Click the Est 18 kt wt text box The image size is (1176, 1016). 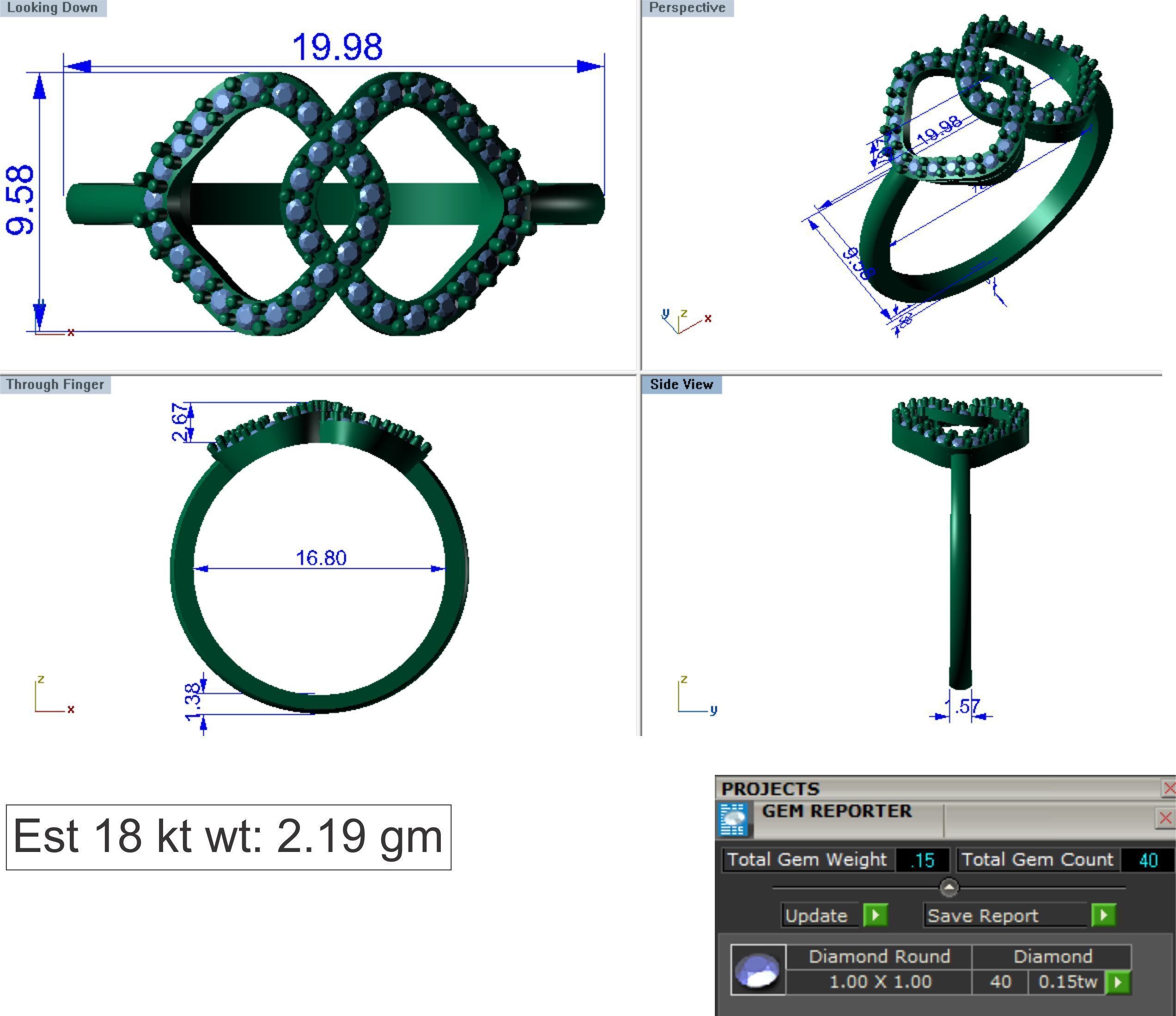[x=228, y=837]
